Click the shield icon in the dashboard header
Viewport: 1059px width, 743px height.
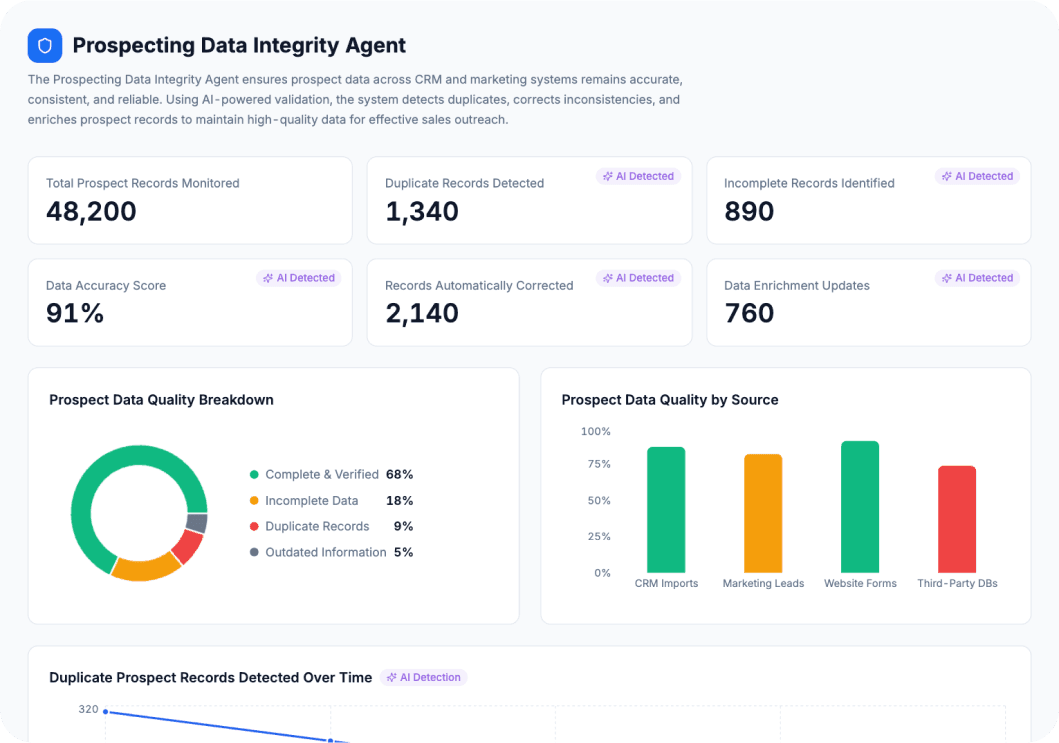pyautogui.click(x=44, y=45)
